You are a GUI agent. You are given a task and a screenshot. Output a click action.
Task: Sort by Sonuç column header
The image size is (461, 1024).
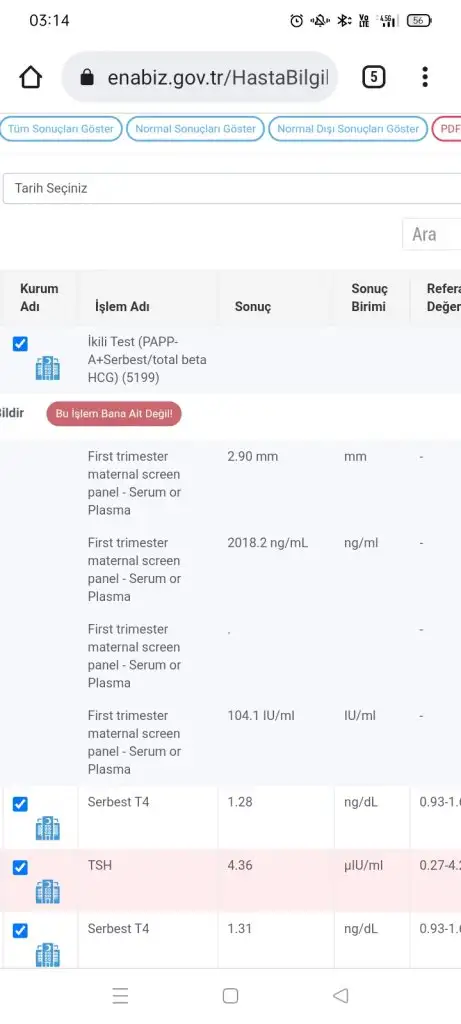(x=253, y=307)
